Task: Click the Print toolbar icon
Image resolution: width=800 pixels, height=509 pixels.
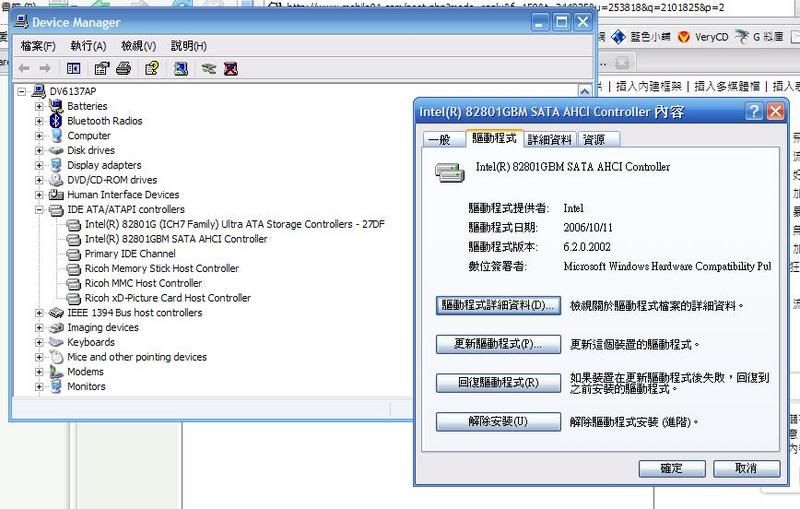Action: [123, 69]
